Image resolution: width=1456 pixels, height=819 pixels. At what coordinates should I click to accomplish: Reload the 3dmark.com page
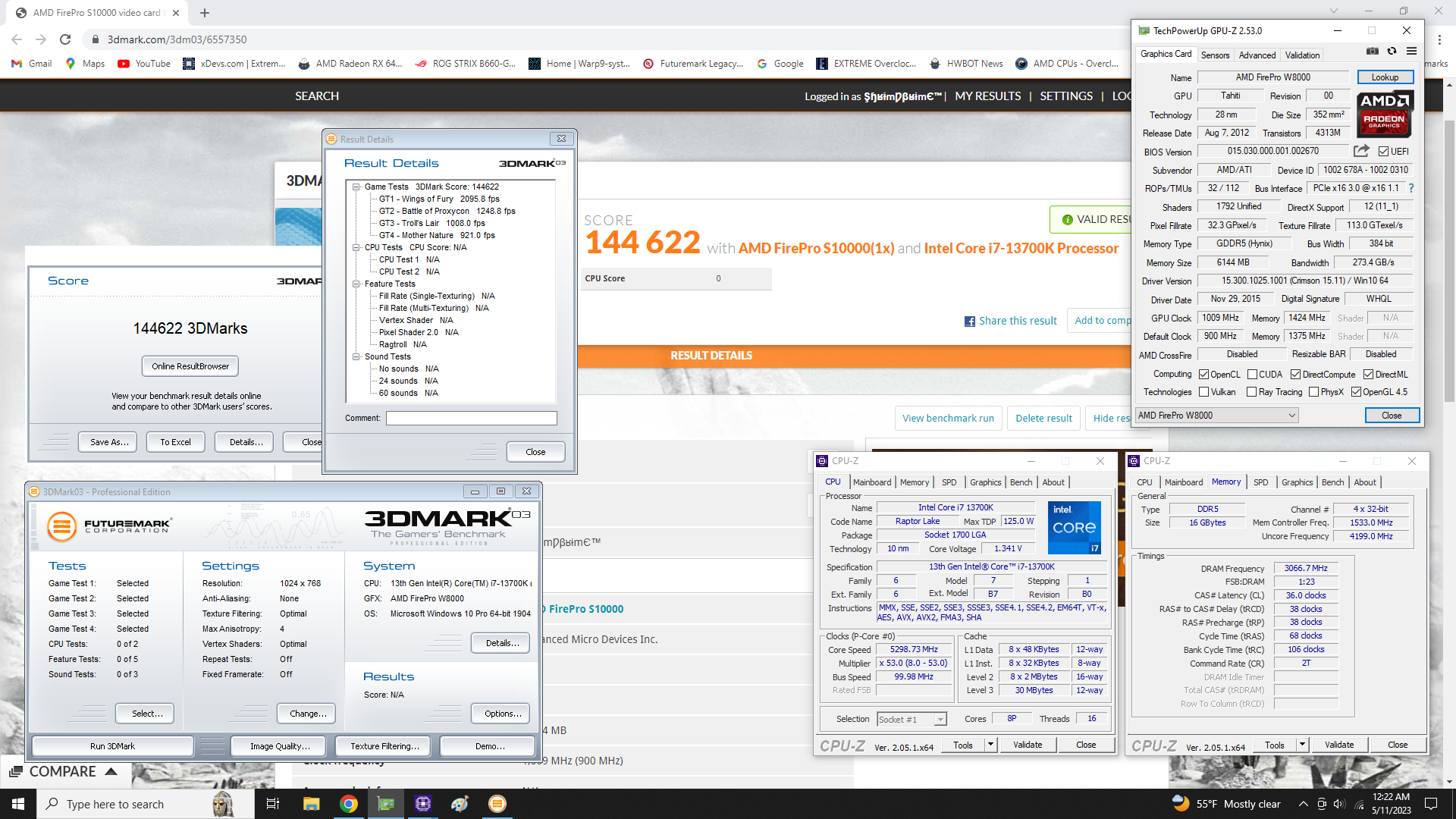point(65,39)
